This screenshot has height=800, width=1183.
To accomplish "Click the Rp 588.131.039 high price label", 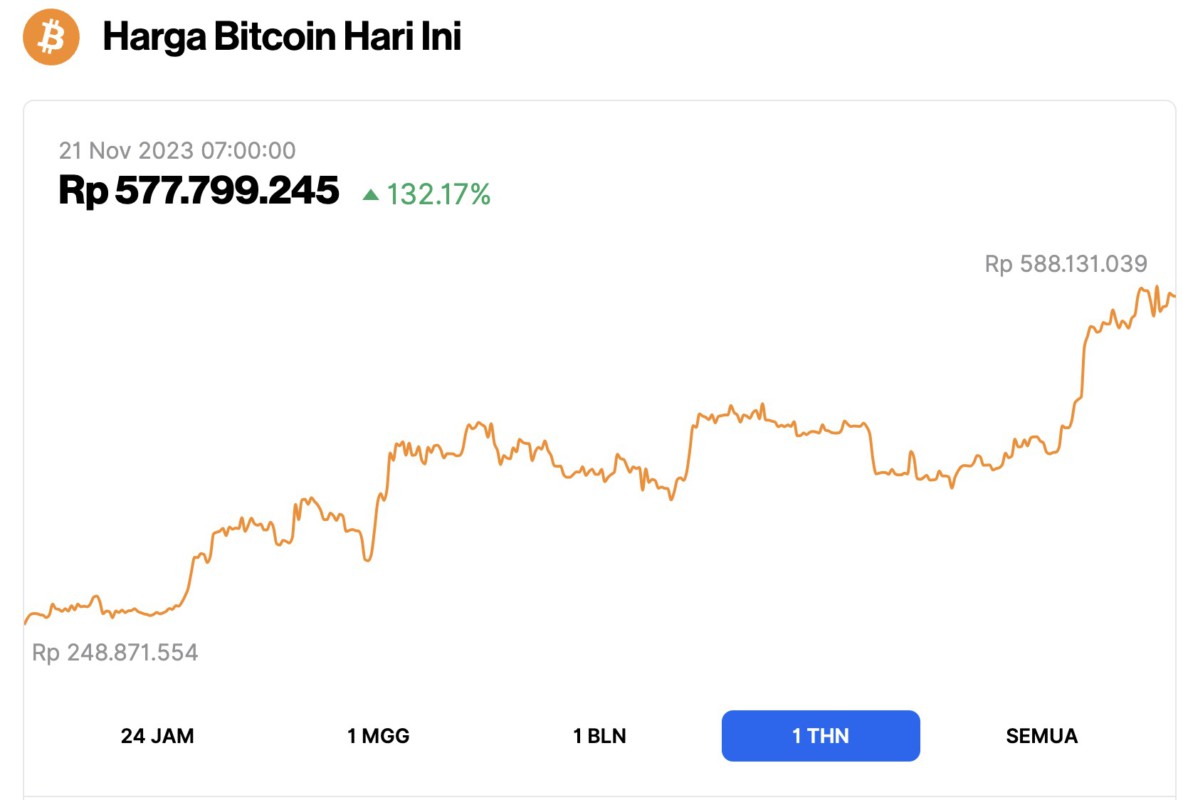I will [1066, 264].
